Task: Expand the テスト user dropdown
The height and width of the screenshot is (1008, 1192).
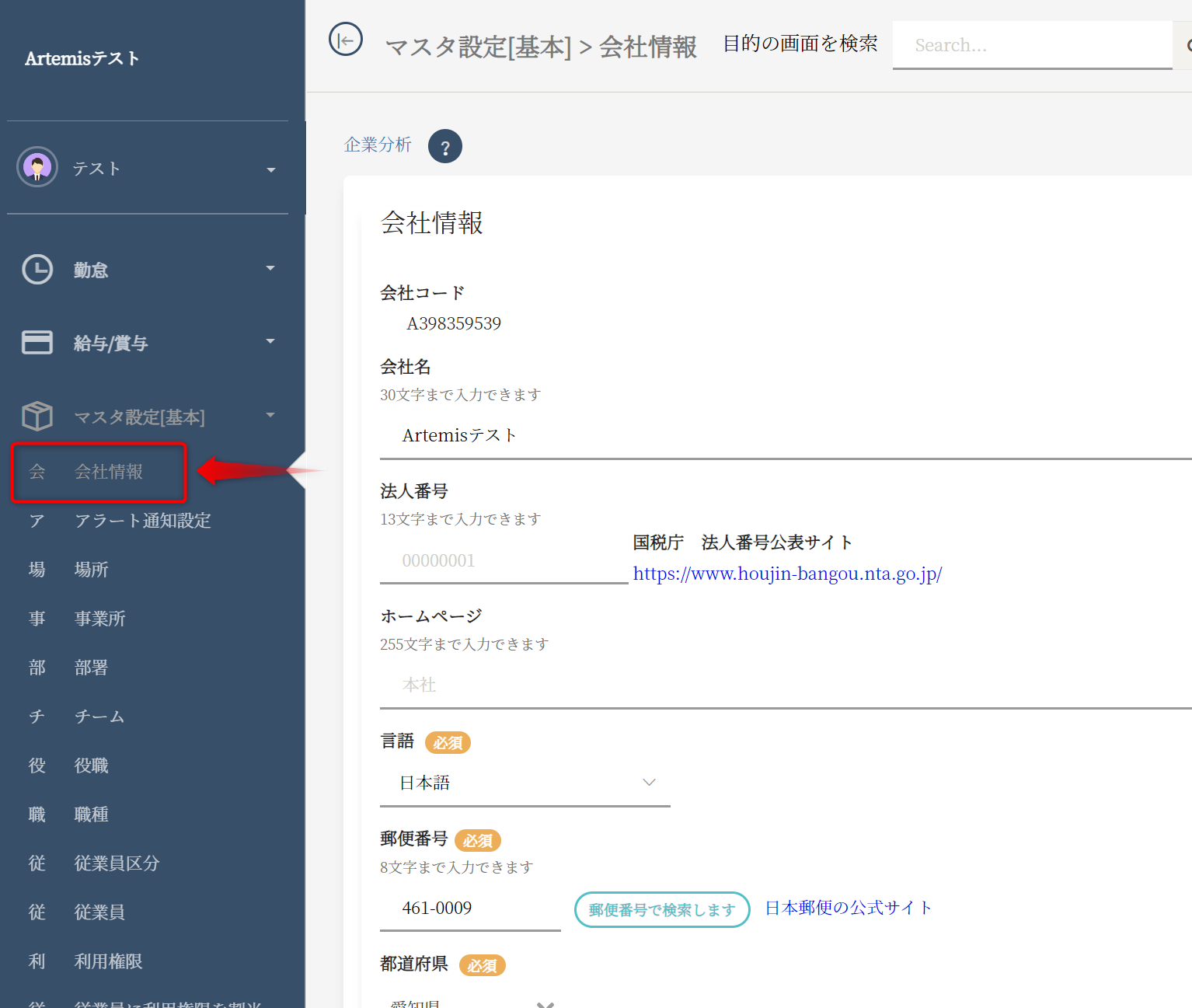Action: (270, 170)
